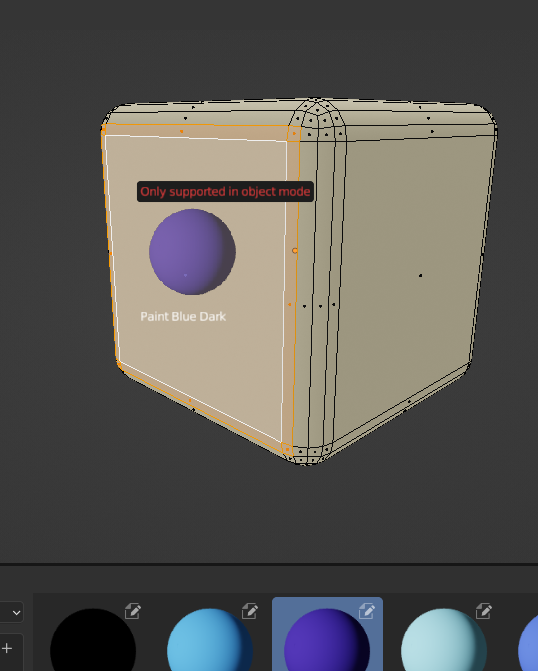The image size is (538, 671).
Task: Select the black material sphere thumbnail
Action: click(x=93, y=640)
